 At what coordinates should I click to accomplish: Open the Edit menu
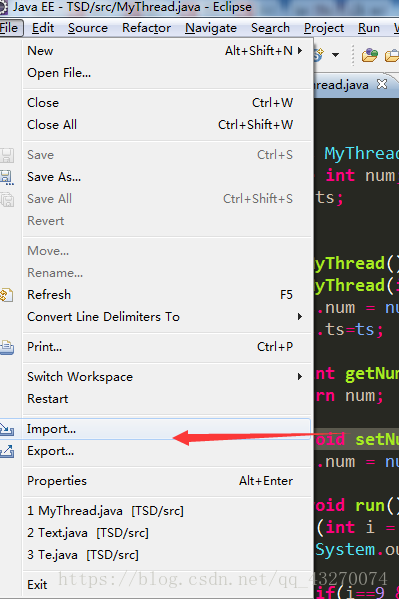(43, 28)
